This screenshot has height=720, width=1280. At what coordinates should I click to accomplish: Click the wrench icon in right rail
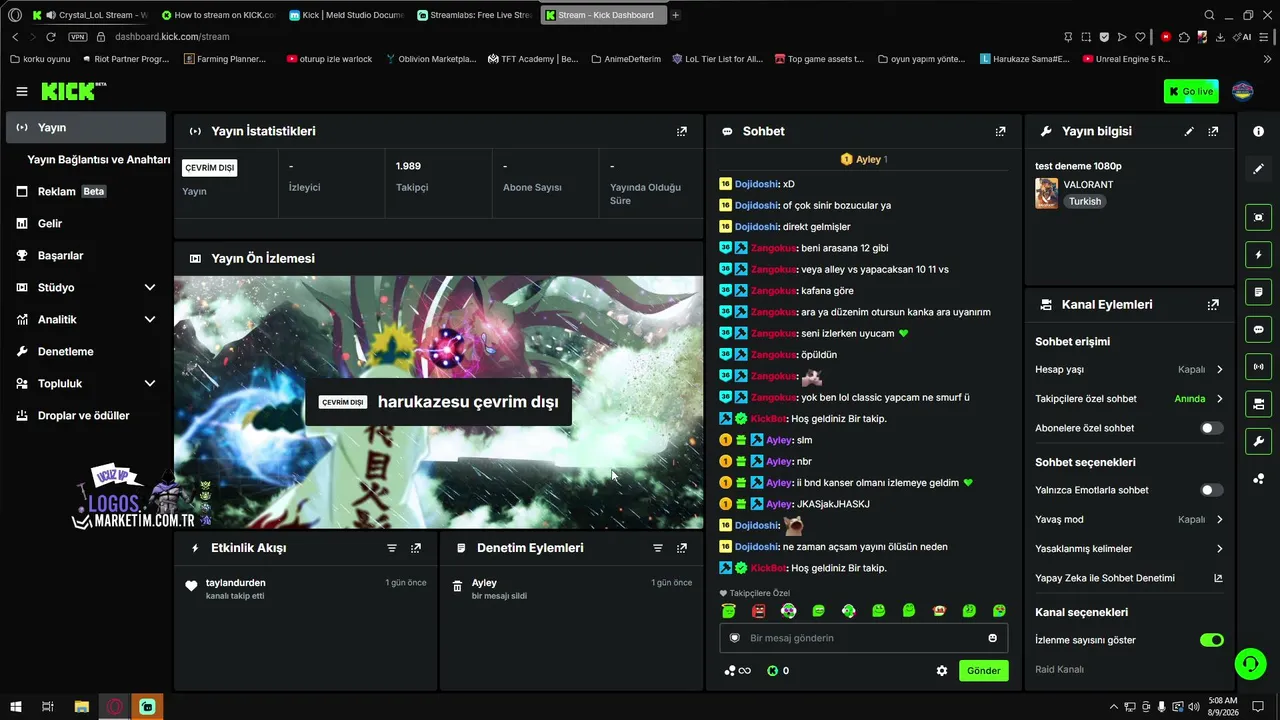(1258, 441)
